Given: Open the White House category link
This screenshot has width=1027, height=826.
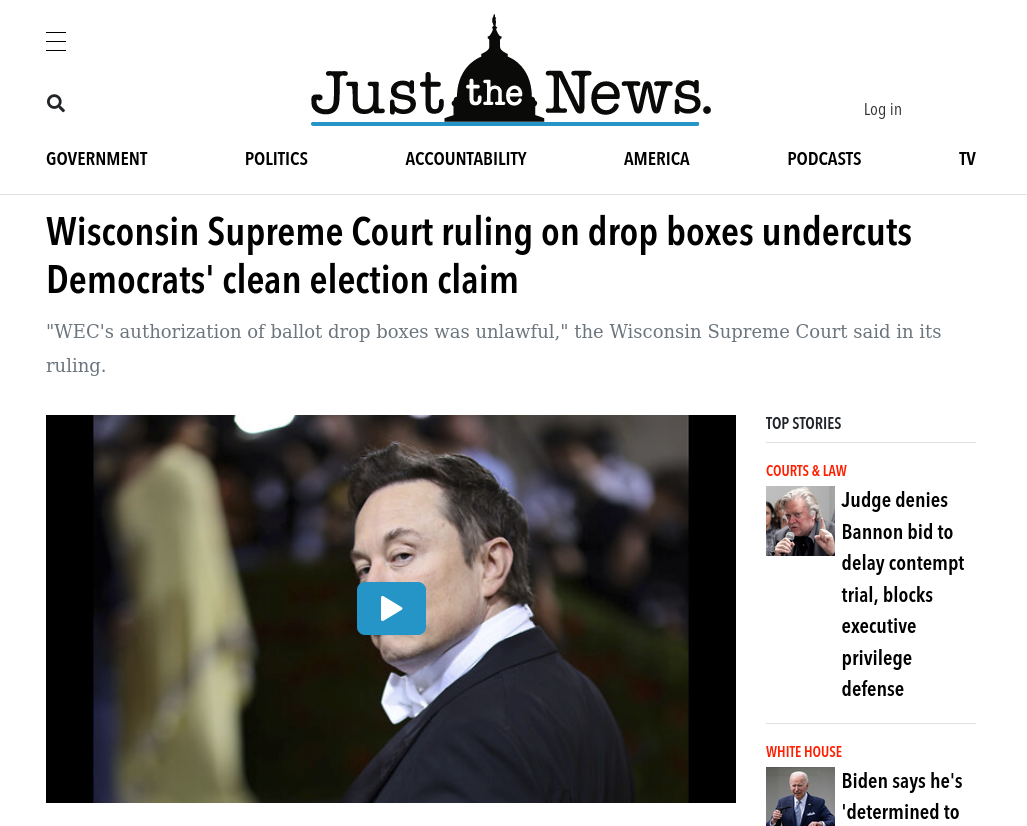Looking at the screenshot, I should (804, 752).
